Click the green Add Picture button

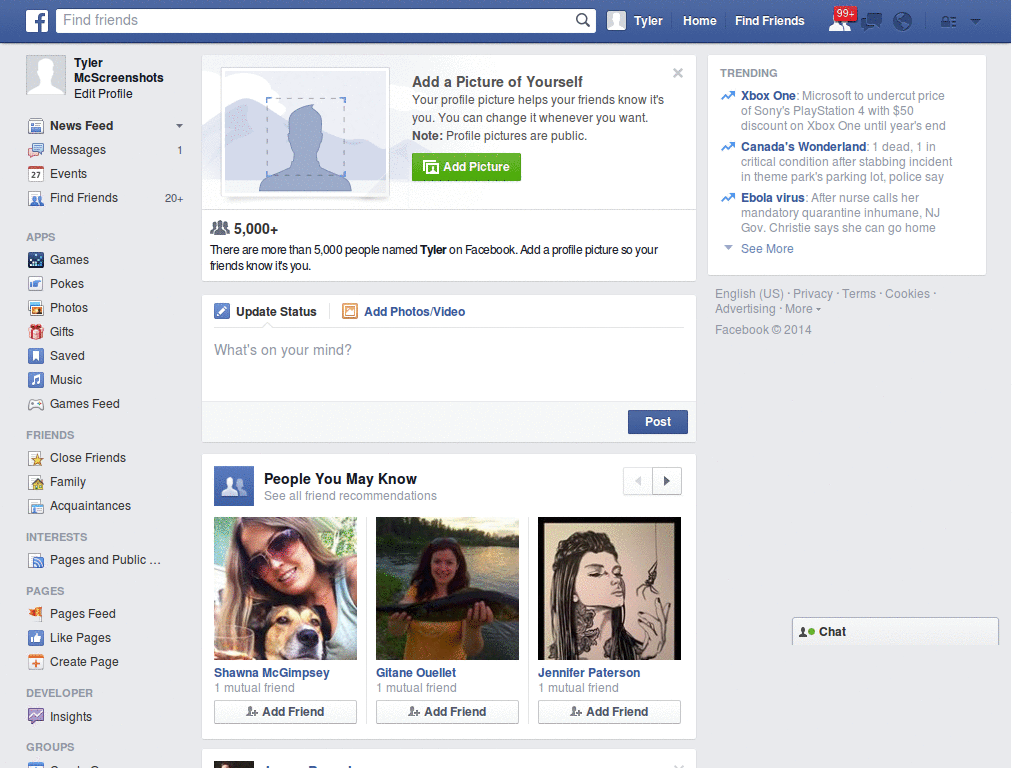(466, 167)
